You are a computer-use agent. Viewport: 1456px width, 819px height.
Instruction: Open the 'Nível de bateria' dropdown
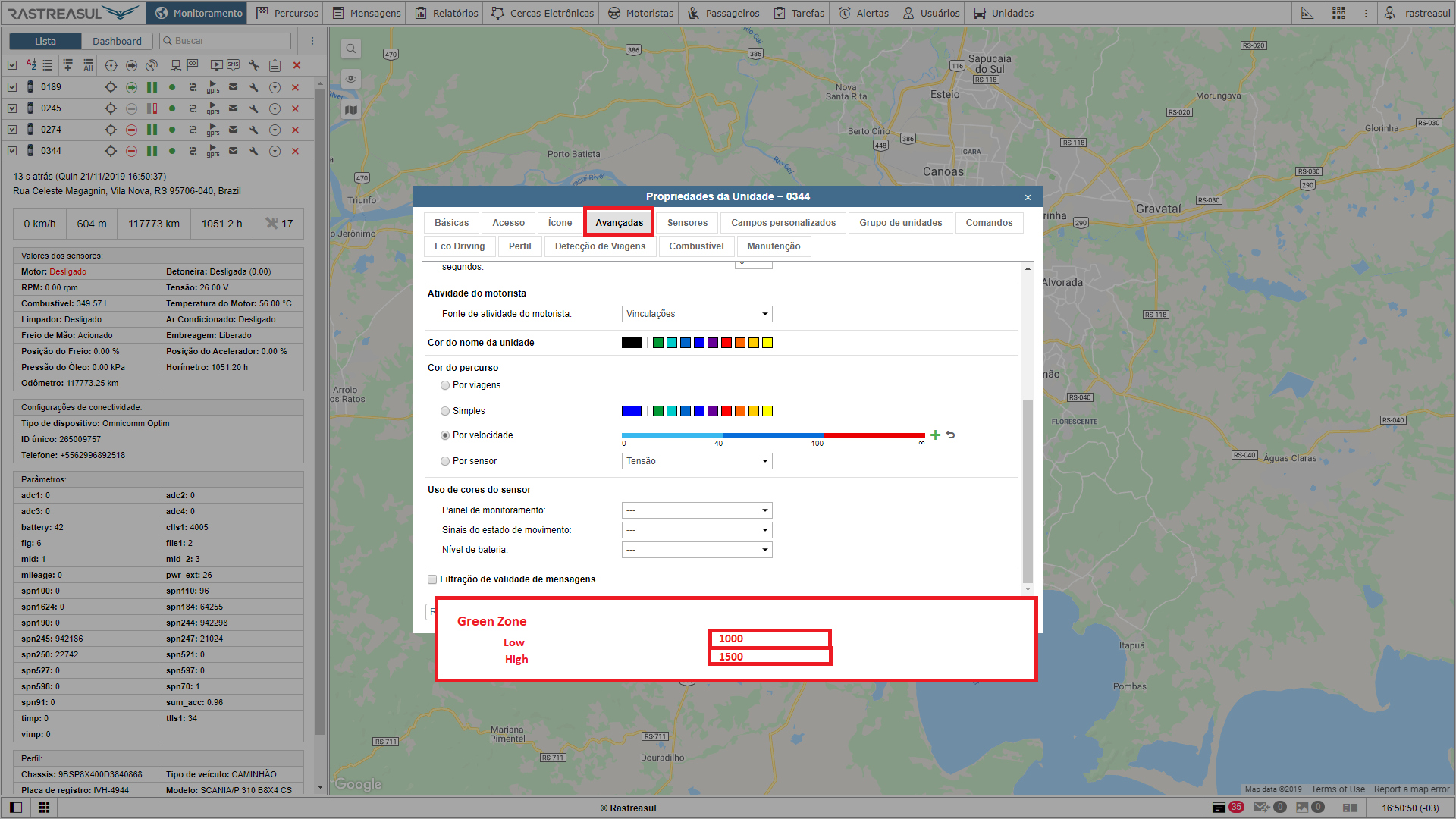pos(696,550)
